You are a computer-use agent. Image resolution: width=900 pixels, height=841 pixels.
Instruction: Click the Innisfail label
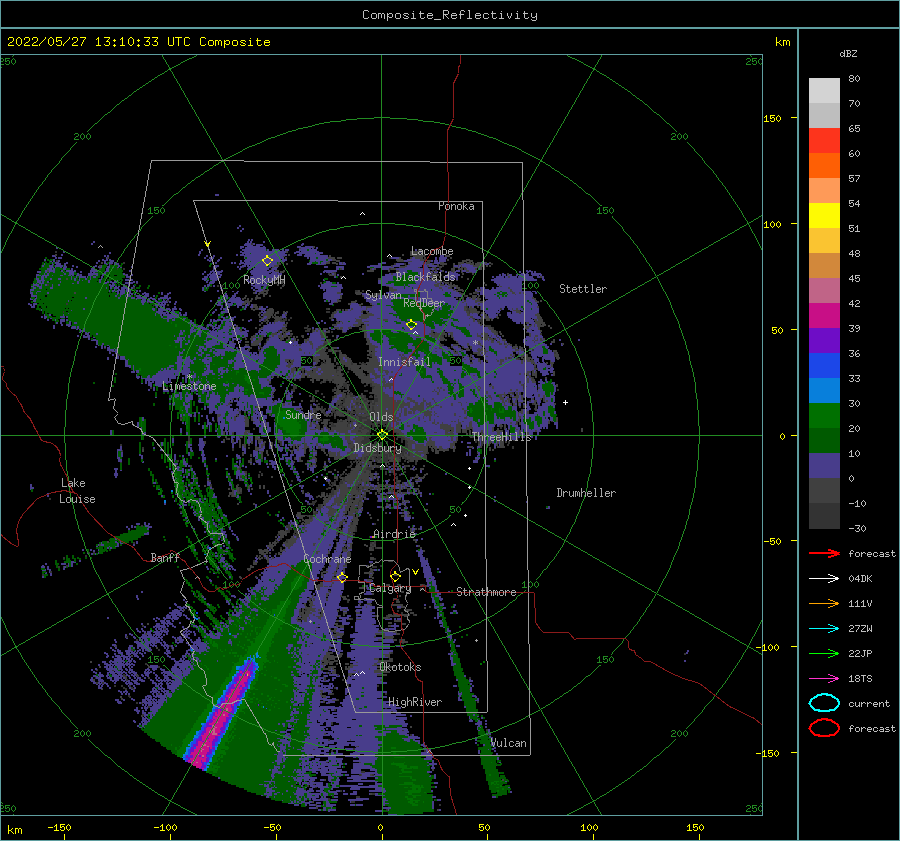[404, 362]
